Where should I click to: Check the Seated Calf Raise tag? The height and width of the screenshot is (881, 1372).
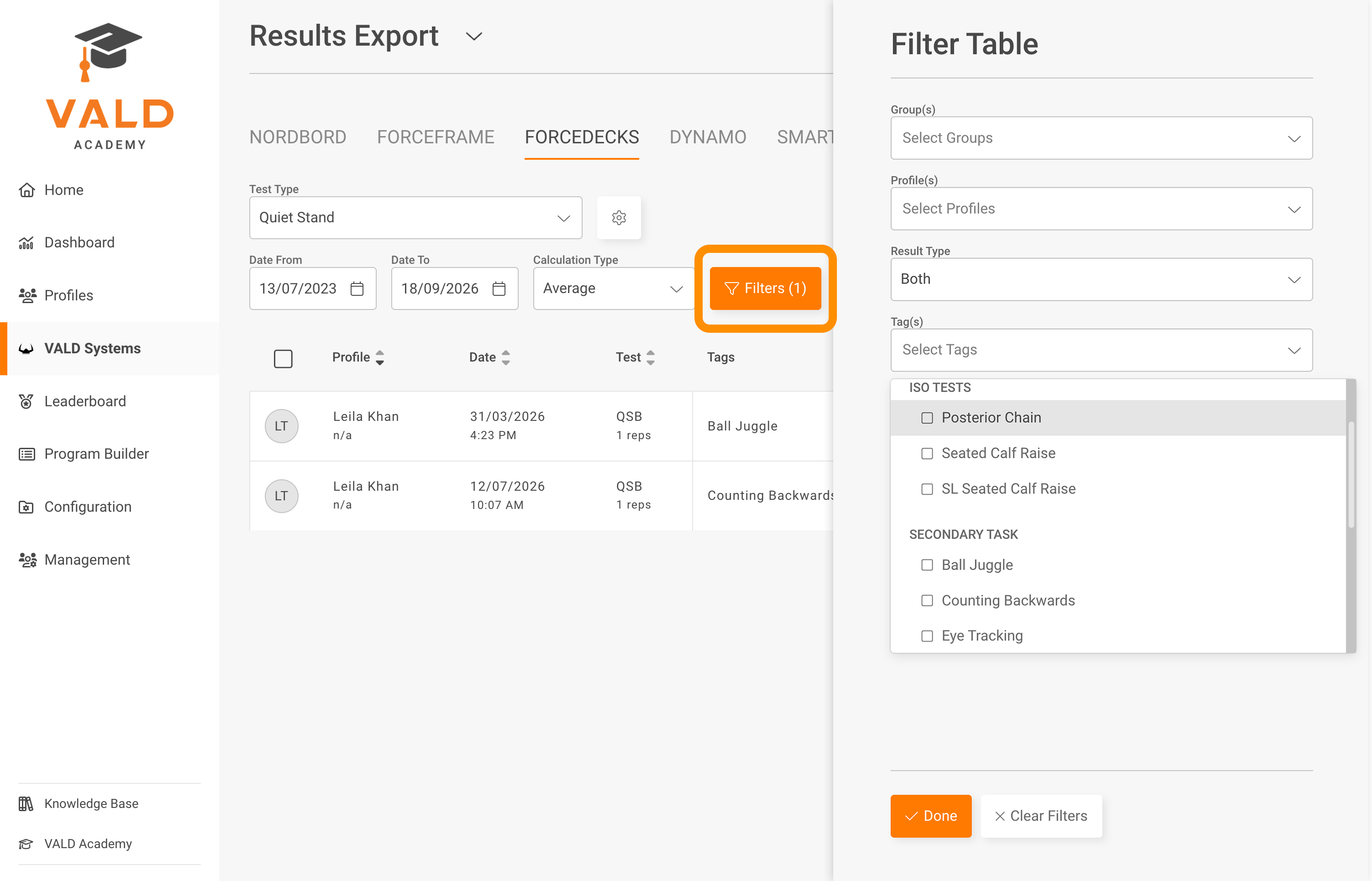point(927,454)
